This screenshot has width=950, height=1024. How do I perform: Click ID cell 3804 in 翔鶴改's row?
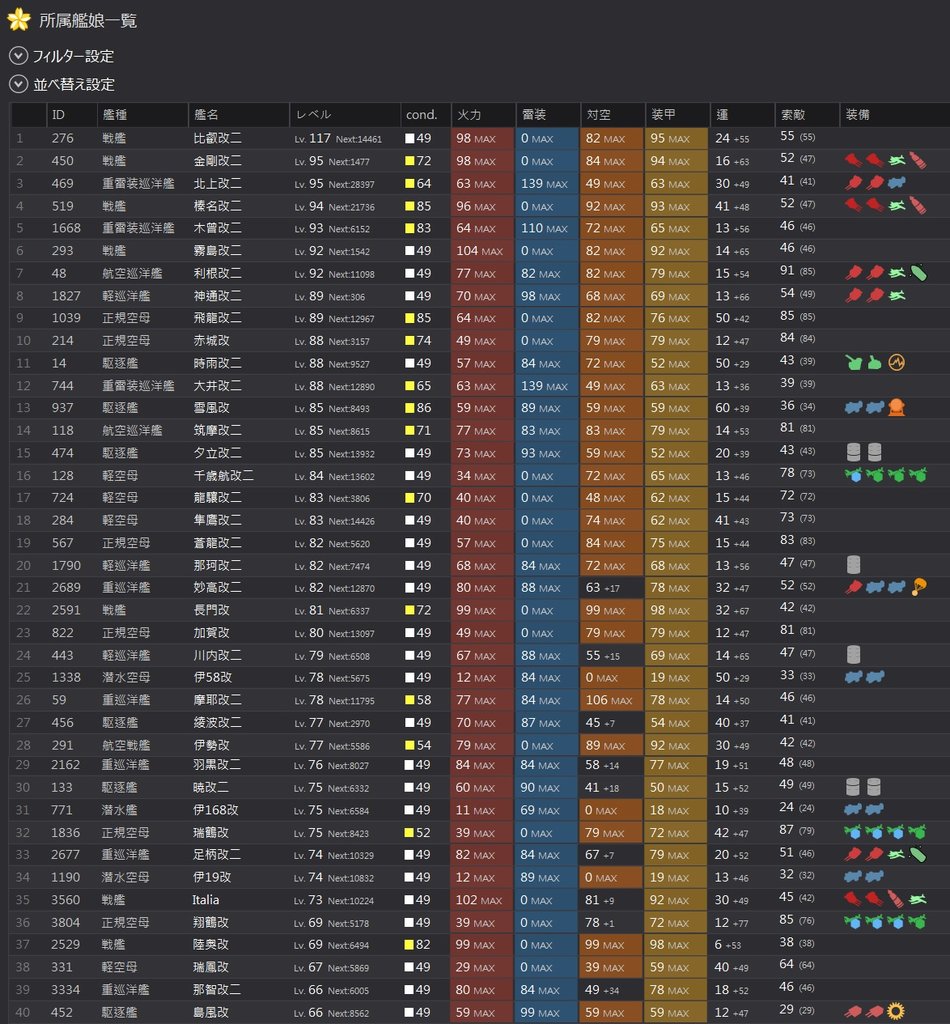click(x=65, y=922)
